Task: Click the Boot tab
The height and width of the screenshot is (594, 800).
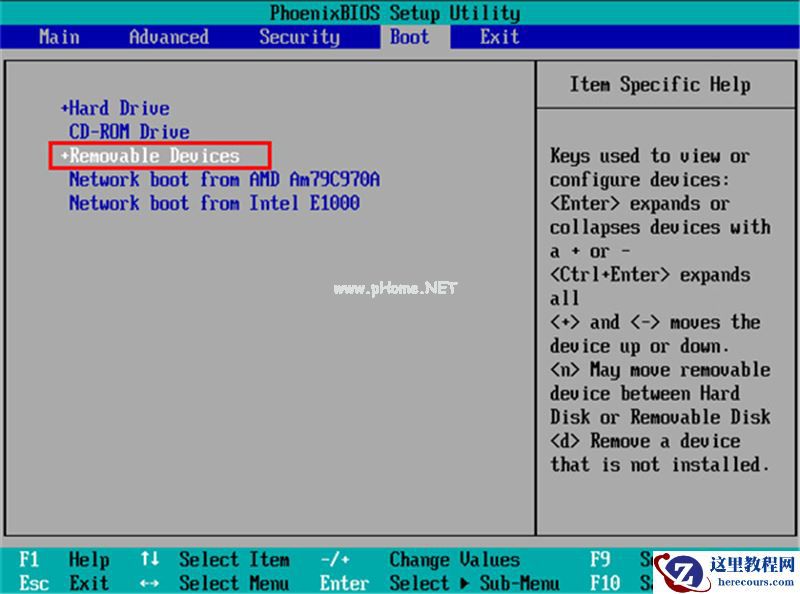Action: tap(410, 37)
